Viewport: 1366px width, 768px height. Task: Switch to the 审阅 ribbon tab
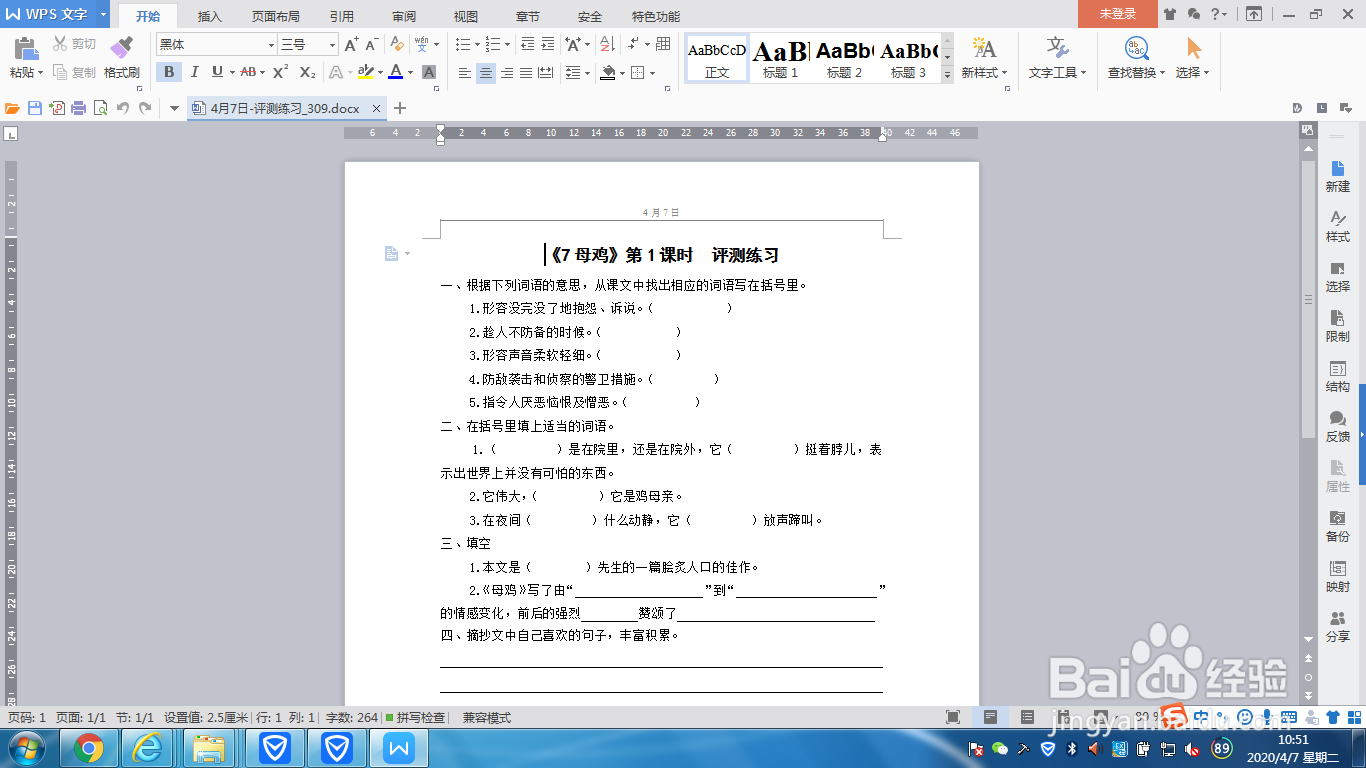(404, 15)
